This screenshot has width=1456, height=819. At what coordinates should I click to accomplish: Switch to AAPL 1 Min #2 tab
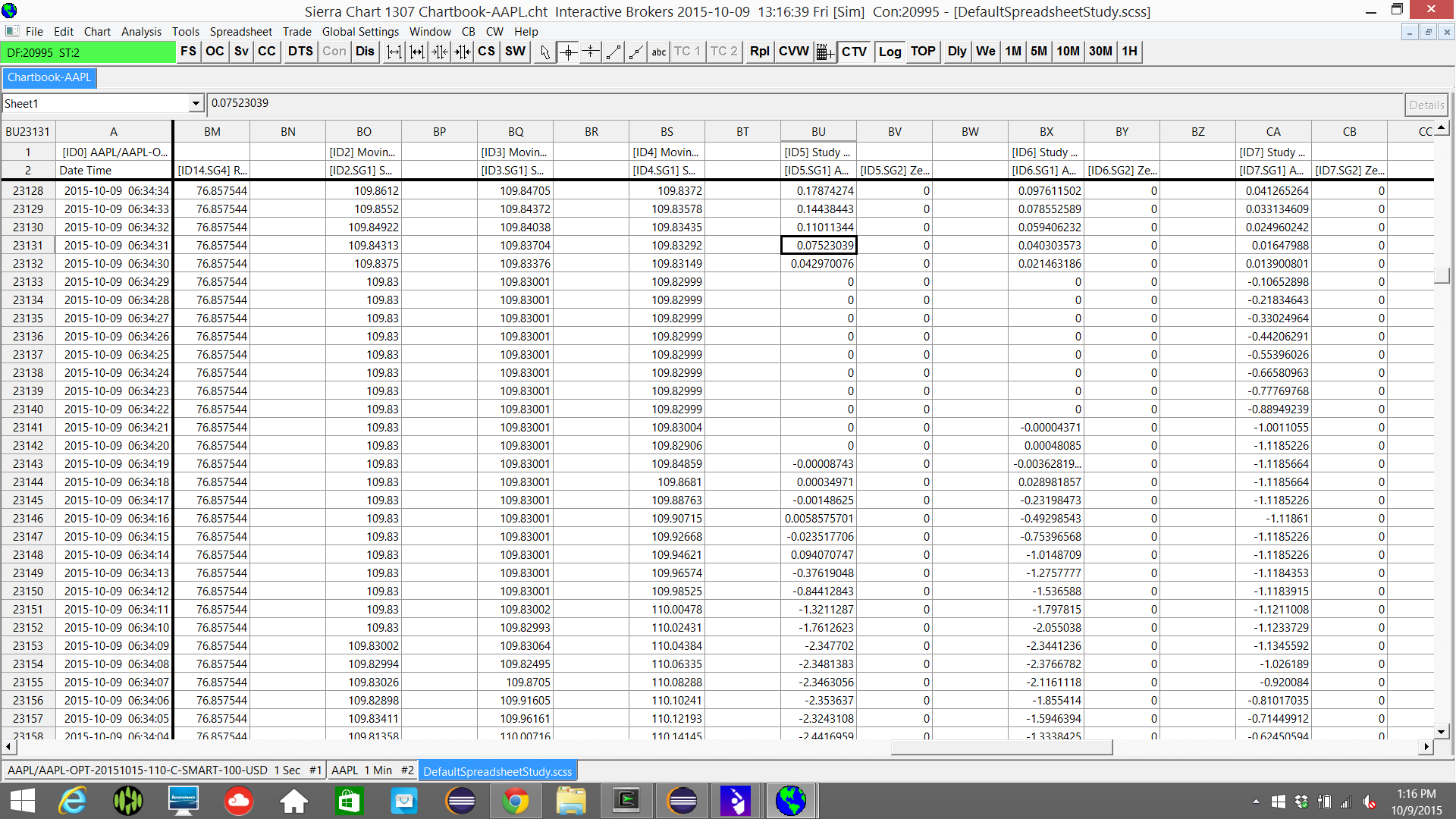(372, 770)
